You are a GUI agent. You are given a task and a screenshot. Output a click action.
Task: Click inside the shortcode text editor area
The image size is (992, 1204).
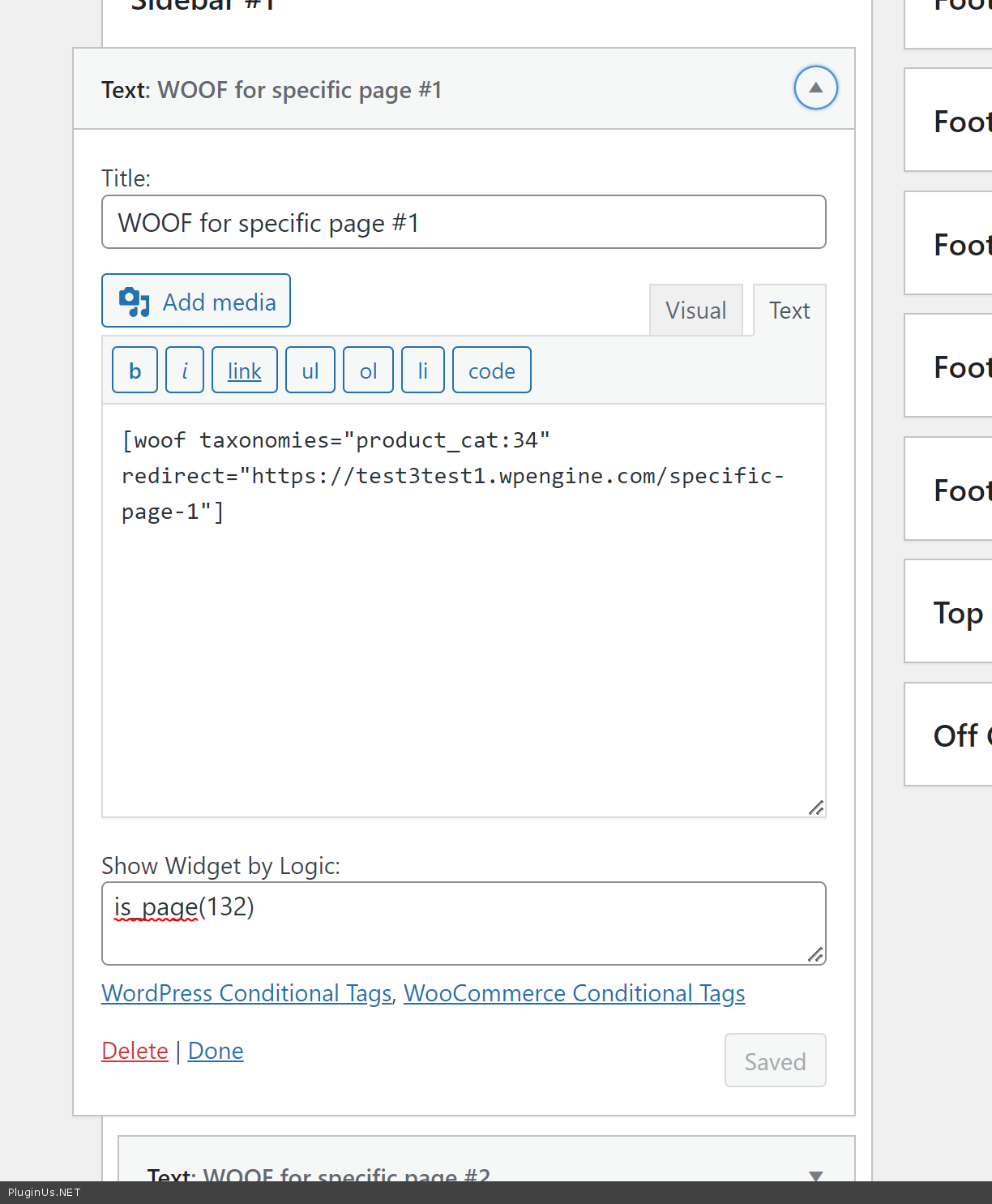[x=463, y=649]
